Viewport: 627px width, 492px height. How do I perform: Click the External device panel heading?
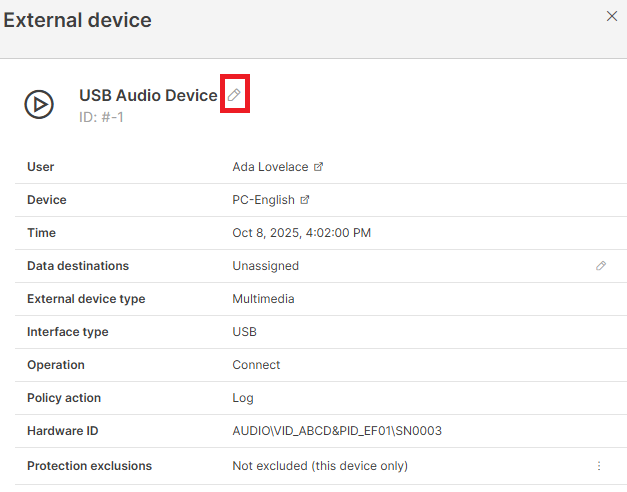[78, 20]
